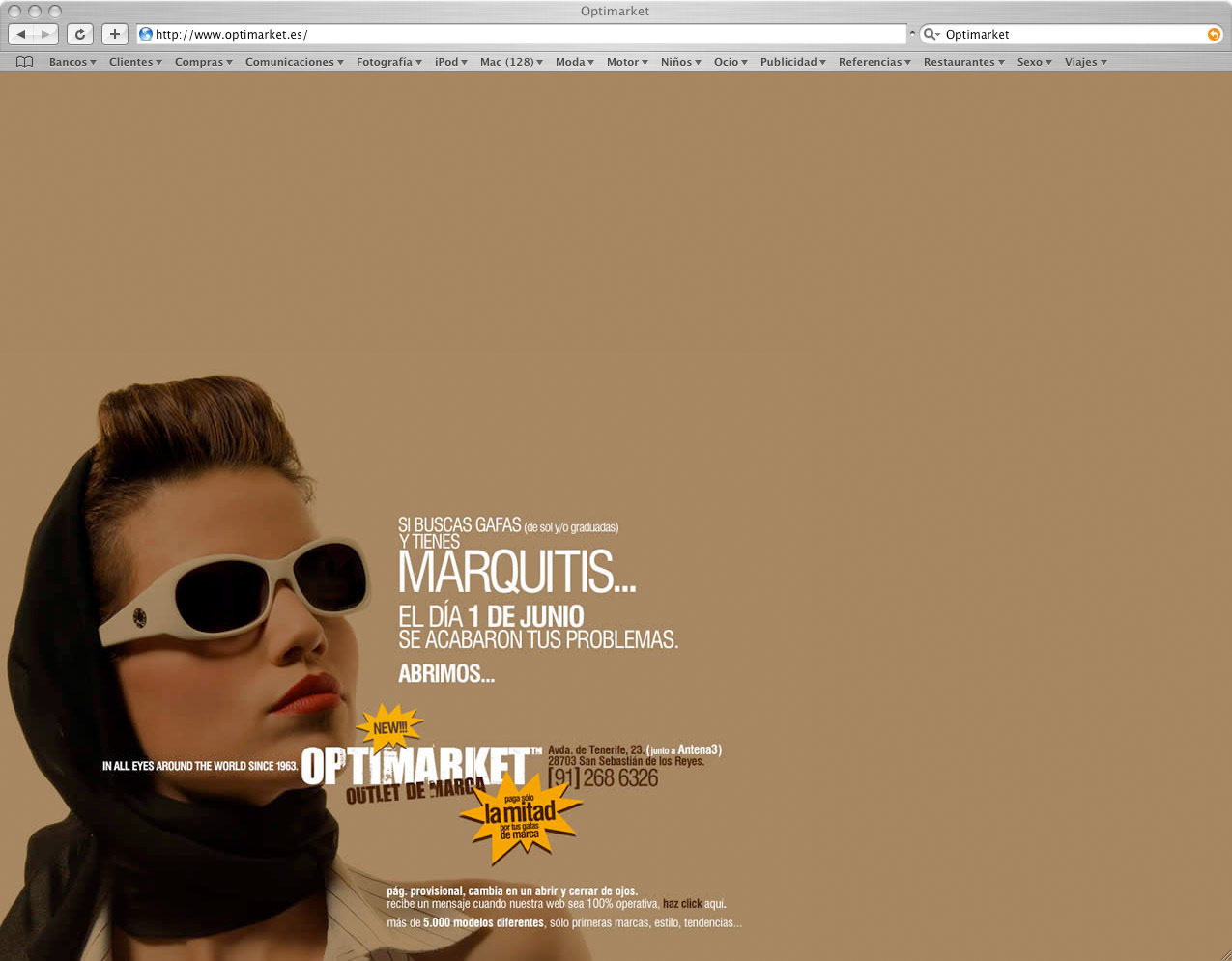The image size is (1232, 961).
Task: Click the globe site icon in address bar
Action: pyautogui.click(x=146, y=34)
